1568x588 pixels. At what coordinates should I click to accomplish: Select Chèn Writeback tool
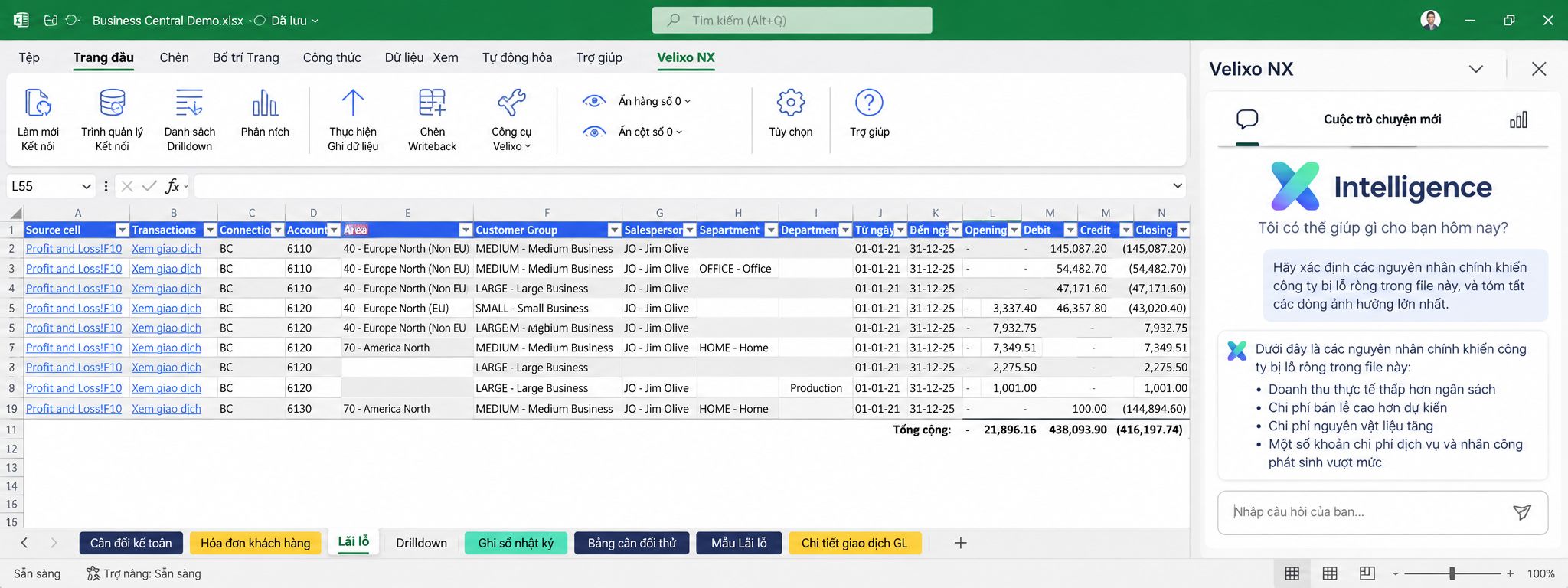click(432, 119)
